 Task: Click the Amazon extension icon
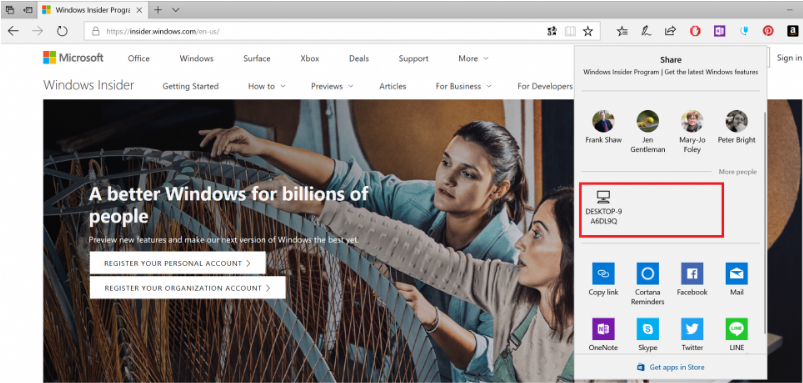793,31
